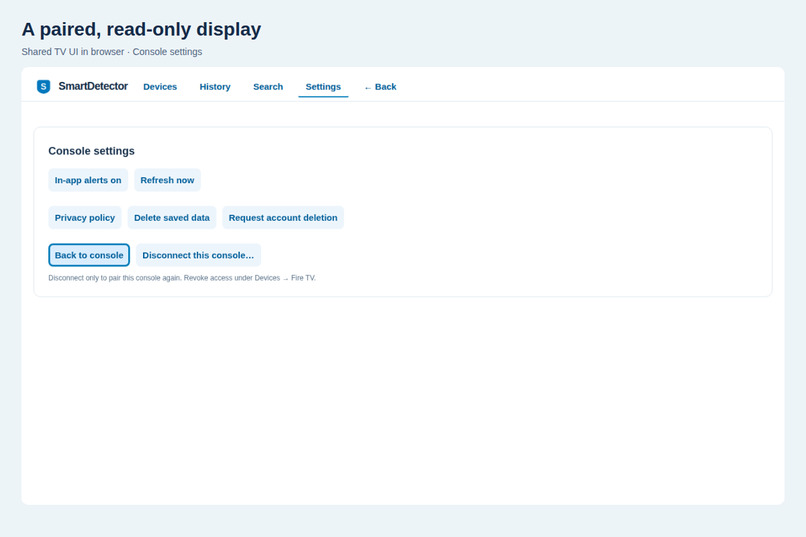
Task: Click the SmartDetector shield logo icon
Action: (44, 86)
